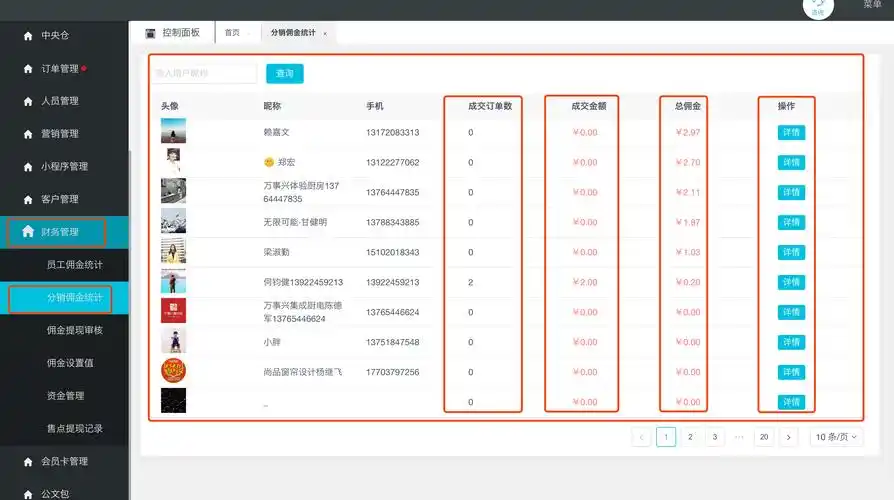Go to the next page arrow
Screen dimensions: 894x500
click(x=789, y=437)
